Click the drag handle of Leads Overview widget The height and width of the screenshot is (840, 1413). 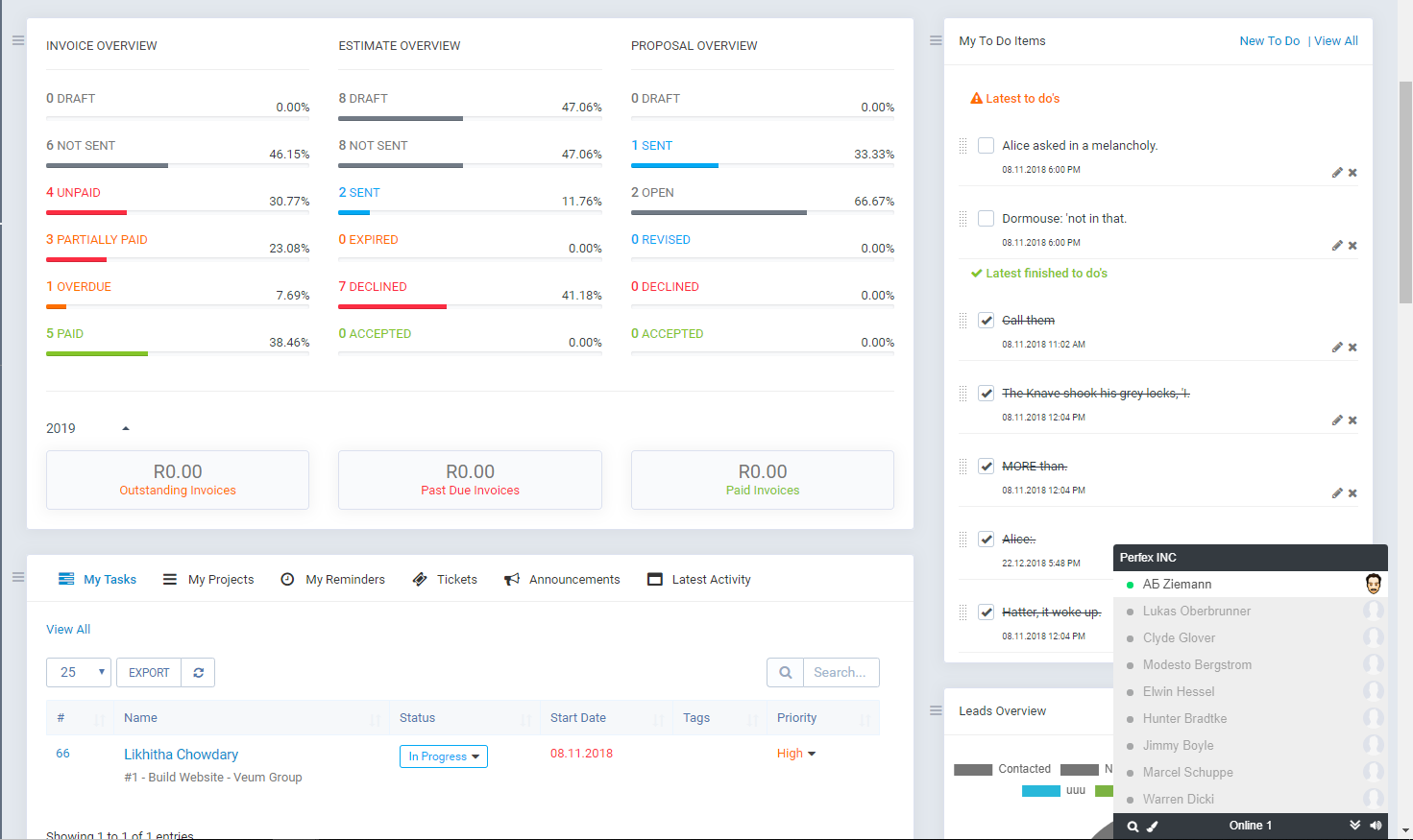point(936,710)
